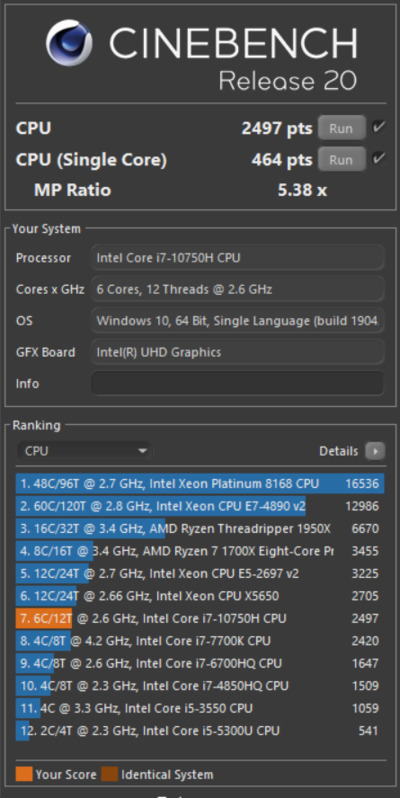The width and height of the screenshot is (400, 798).
Task: Click the Info text field
Action: [x=237, y=383]
